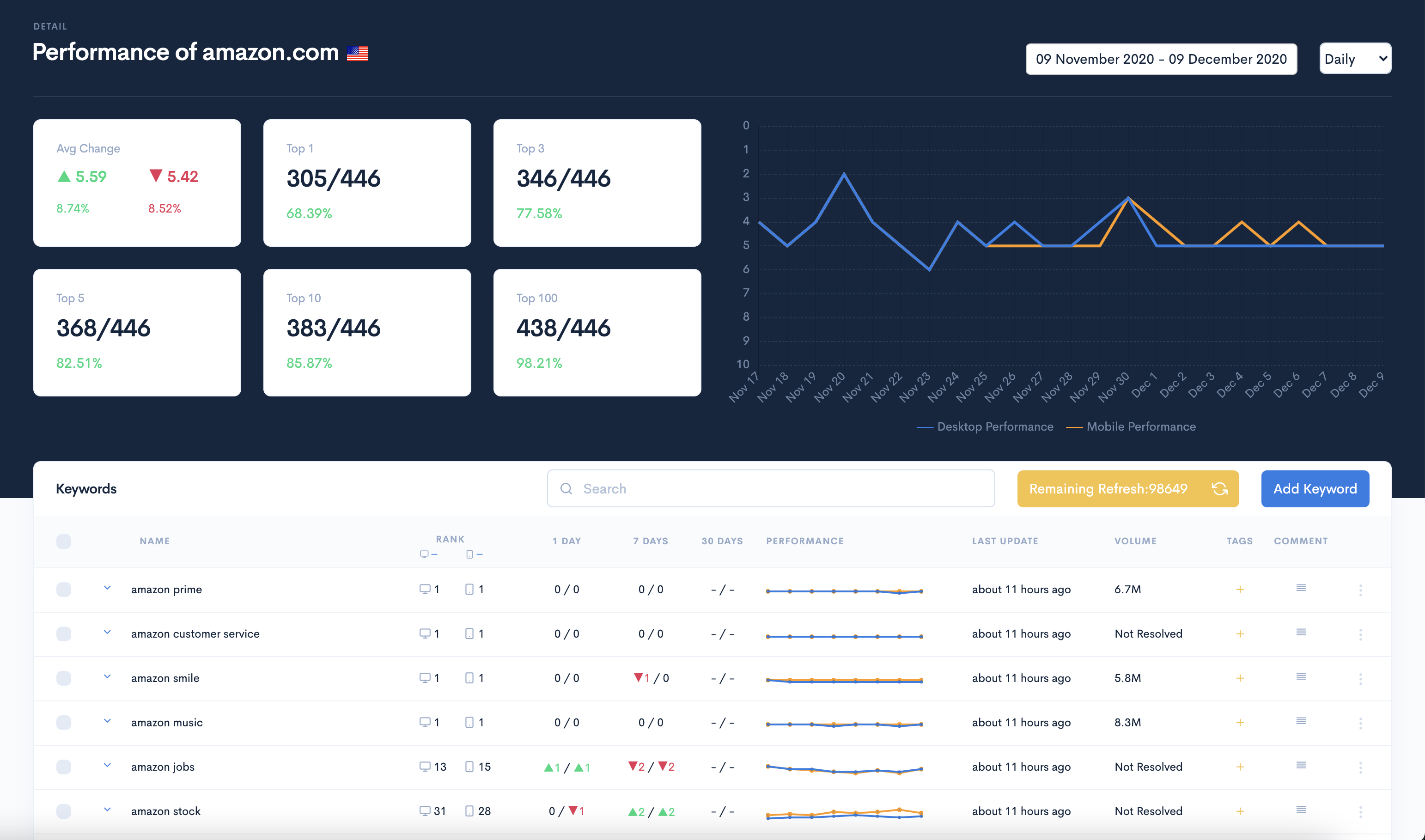Open the amazon jobs keyword
Screen dimensions: 1425x840
(x=163, y=767)
